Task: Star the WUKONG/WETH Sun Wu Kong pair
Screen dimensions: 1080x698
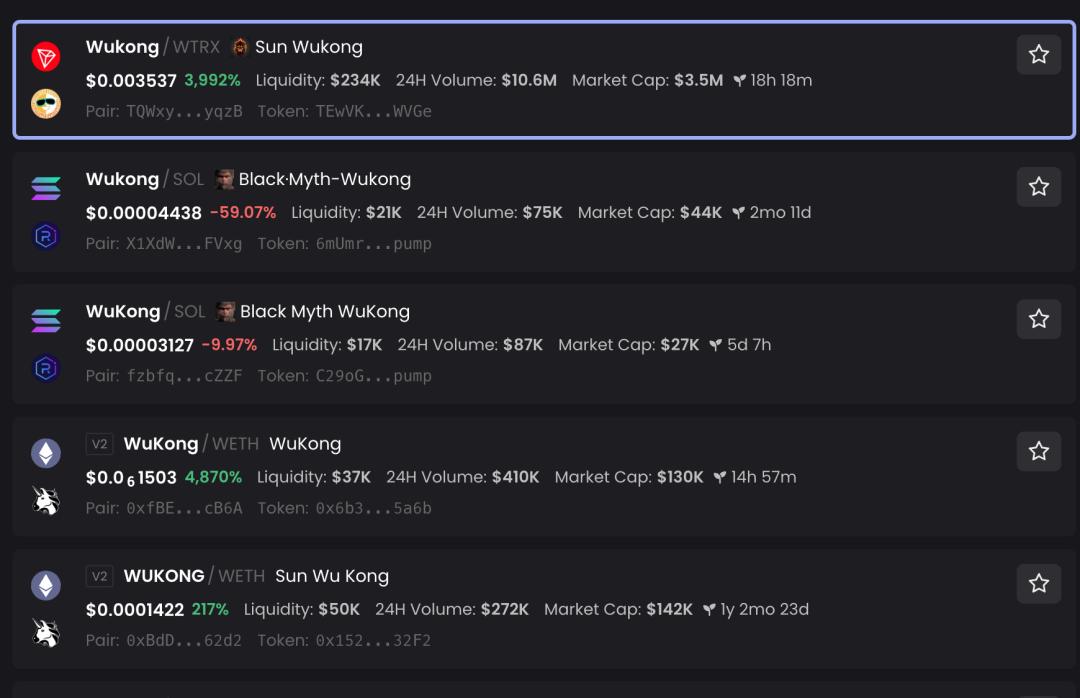Action: (x=1038, y=584)
